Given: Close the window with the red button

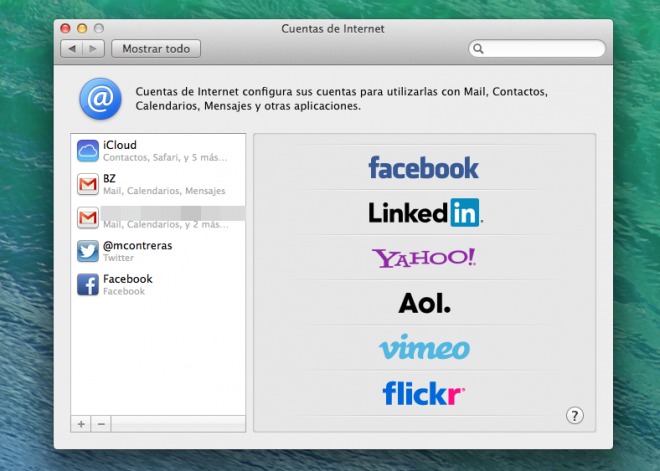Looking at the screenshot, I should coord(65,28).
